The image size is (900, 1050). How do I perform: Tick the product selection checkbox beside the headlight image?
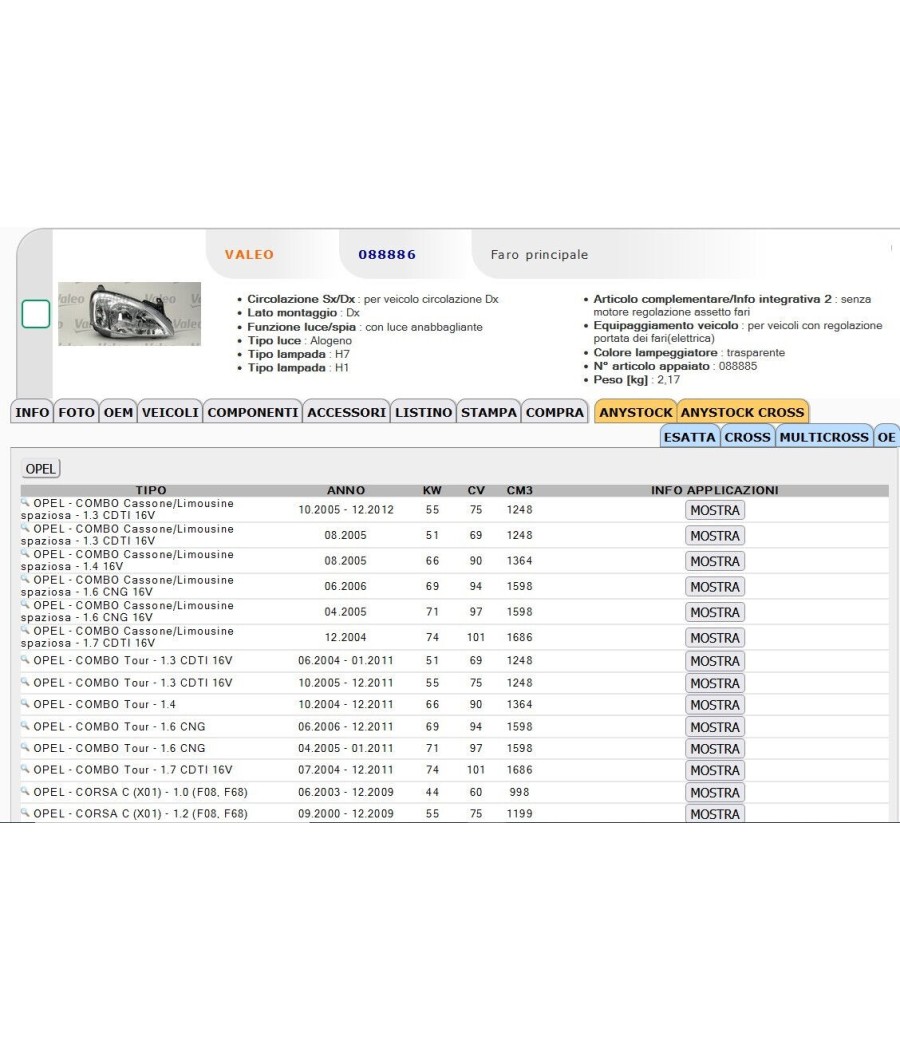point(36,314)
